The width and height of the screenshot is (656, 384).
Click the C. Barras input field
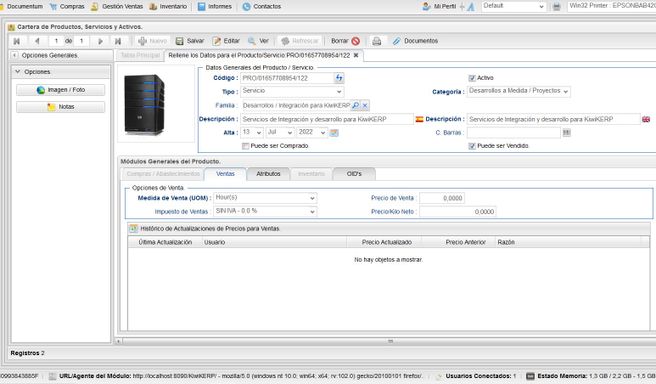click(x=514, y=133)
